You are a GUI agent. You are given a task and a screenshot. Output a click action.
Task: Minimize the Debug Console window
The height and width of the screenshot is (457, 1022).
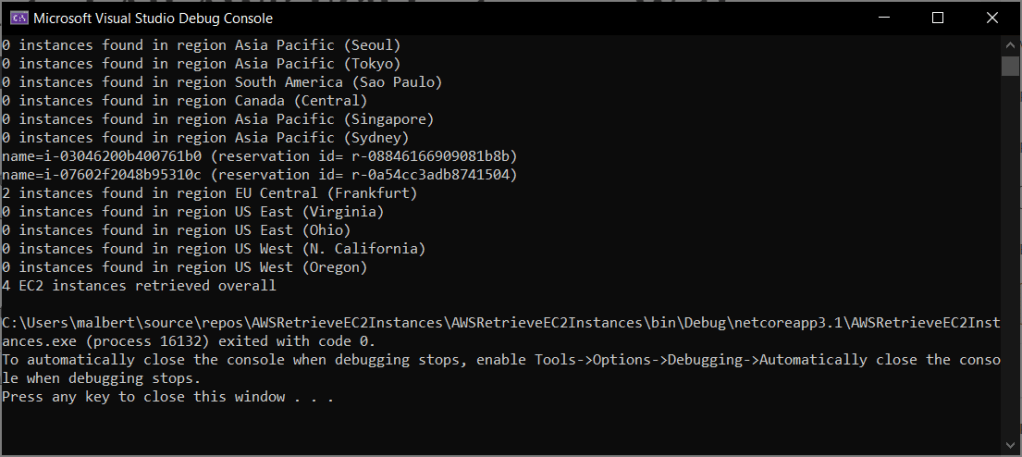883,18
